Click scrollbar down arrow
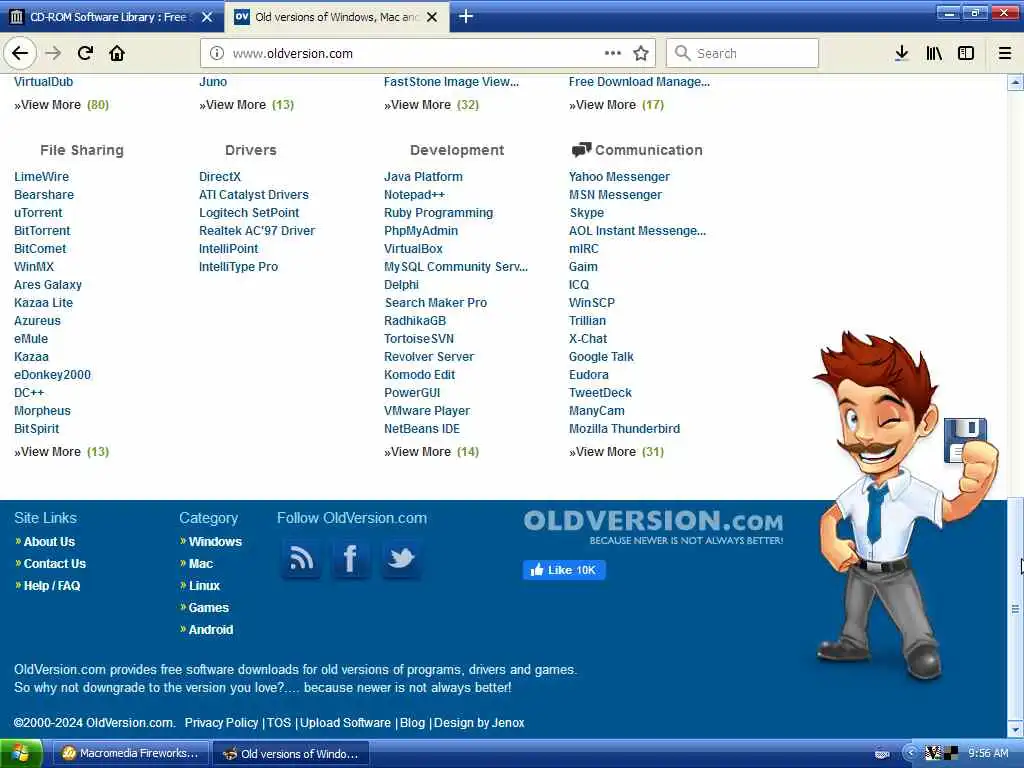1024x768 pixels. pos(1015,728)
